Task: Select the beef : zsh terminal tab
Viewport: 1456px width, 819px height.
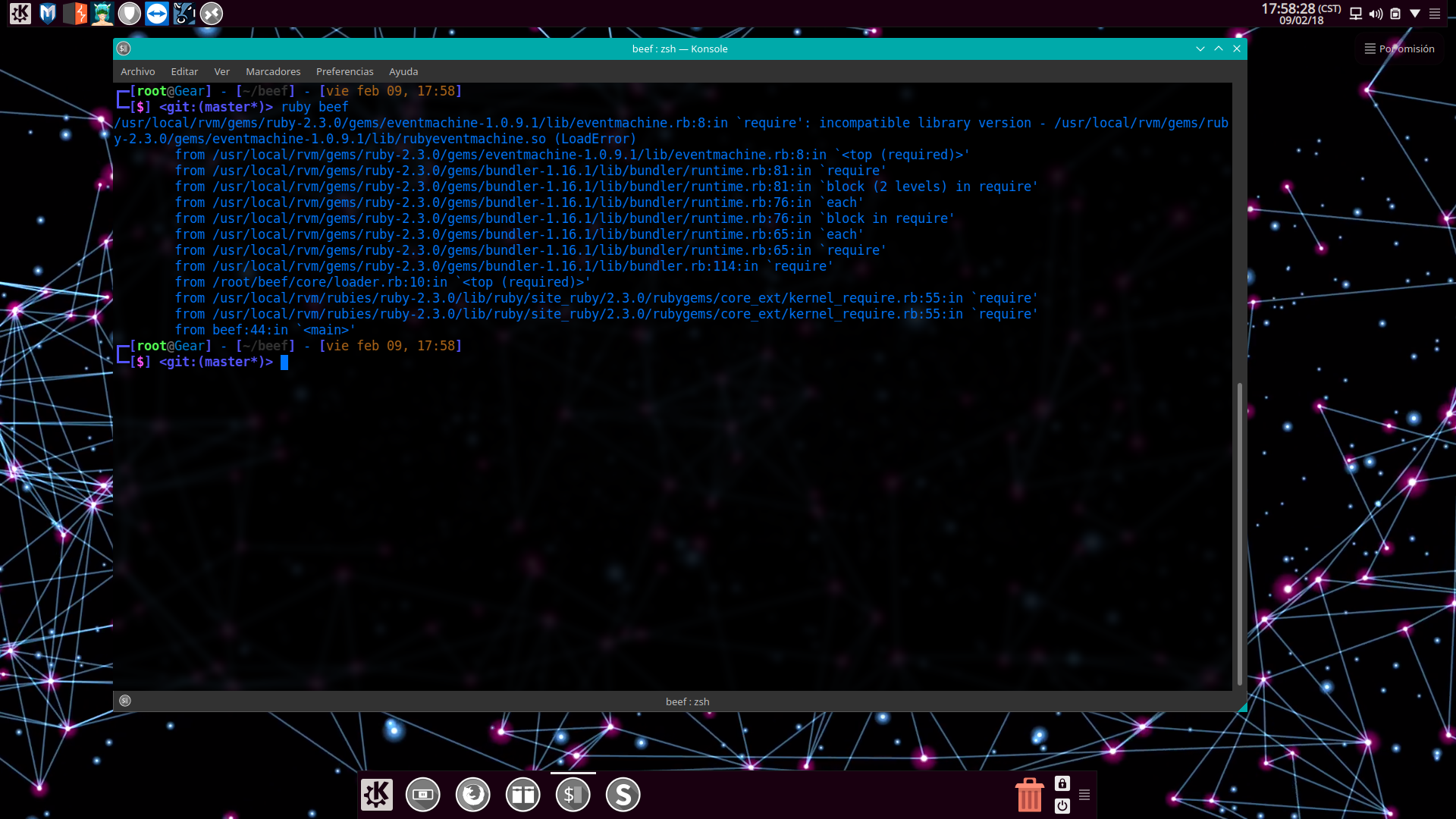Action: point(687,701)
